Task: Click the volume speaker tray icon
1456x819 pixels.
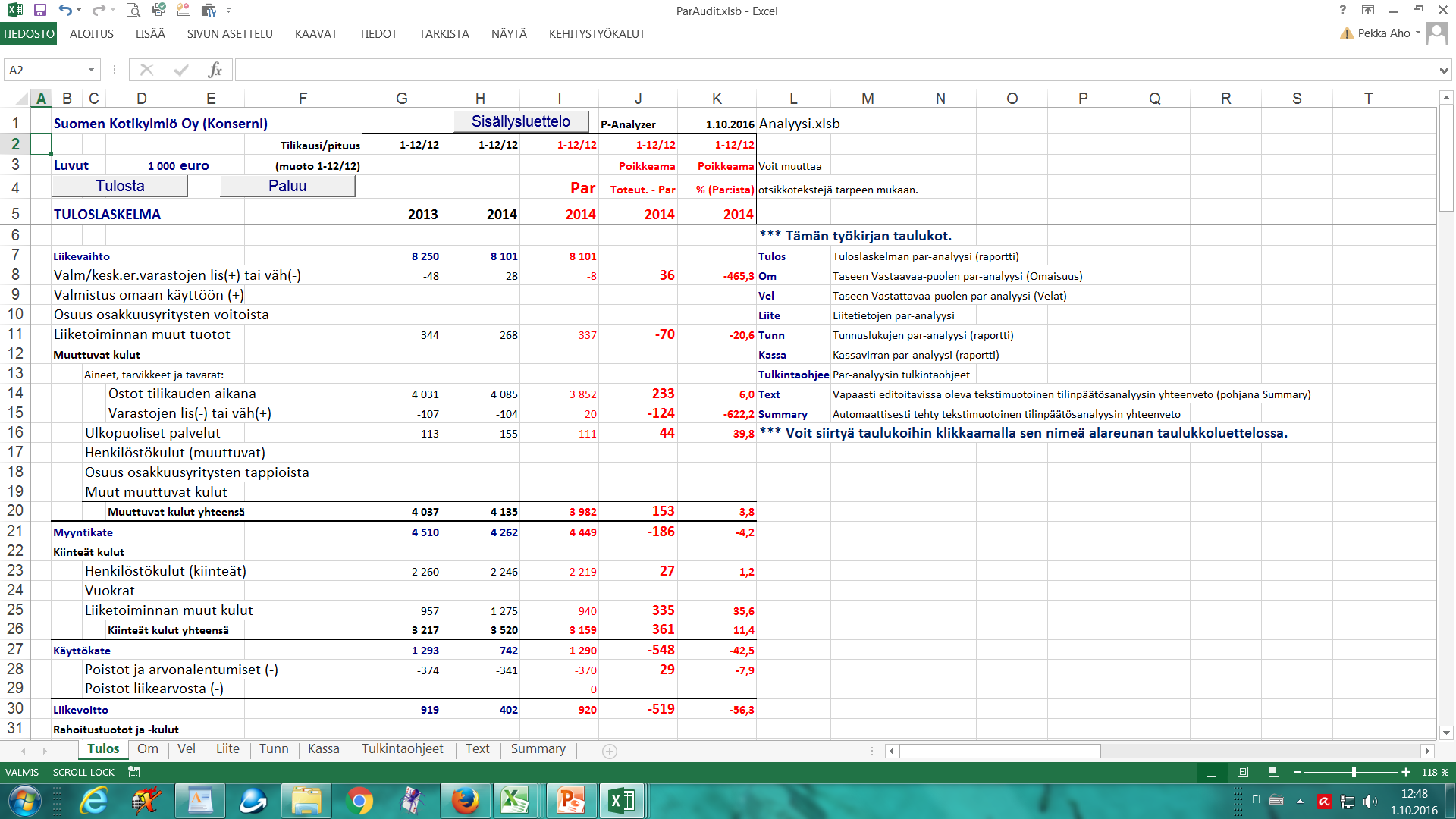Action: pyautogui.click(x=1370, y=801)
